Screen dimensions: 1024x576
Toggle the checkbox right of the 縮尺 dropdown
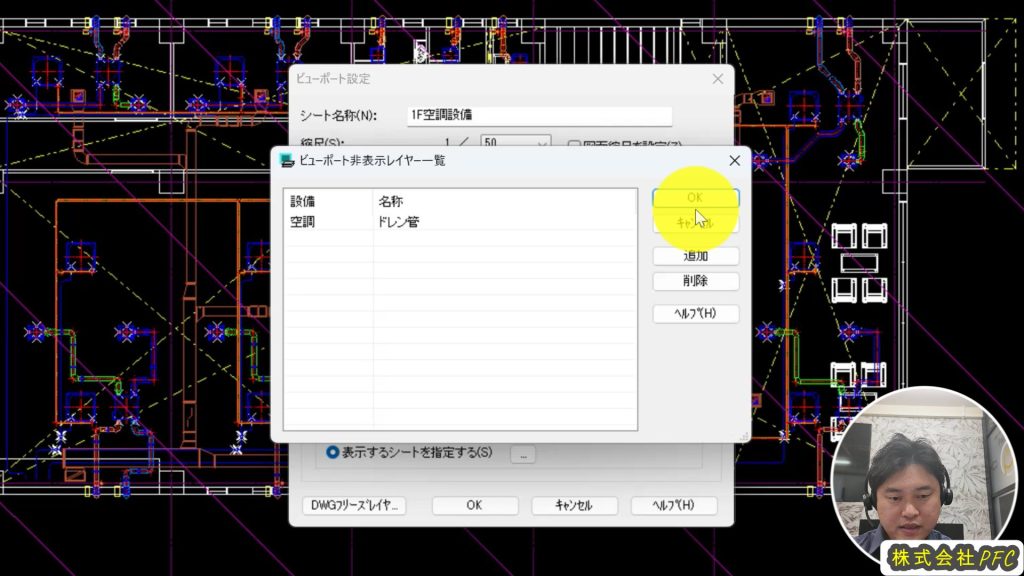coord(574,144)
